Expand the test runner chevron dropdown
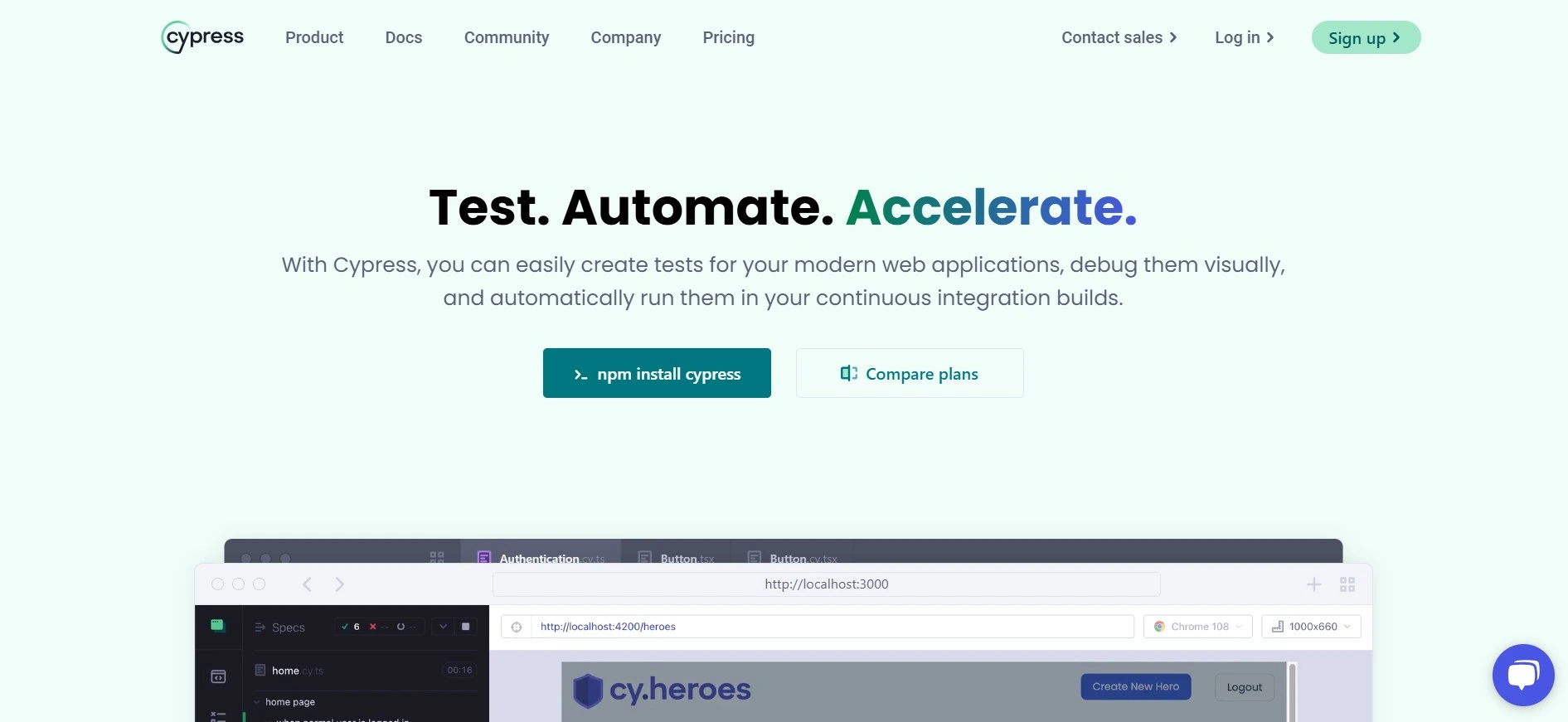Image resolution: width=1568 pixels, height=722 pixels. [x=444, y=627]
